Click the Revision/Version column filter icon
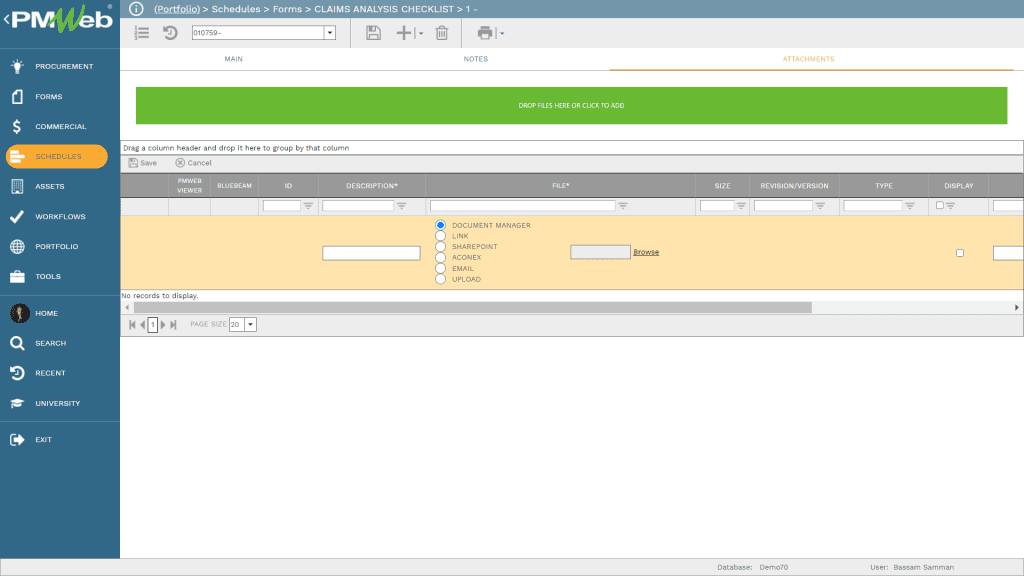This screenshot has width=1024, height=576. tap(820, 206)
